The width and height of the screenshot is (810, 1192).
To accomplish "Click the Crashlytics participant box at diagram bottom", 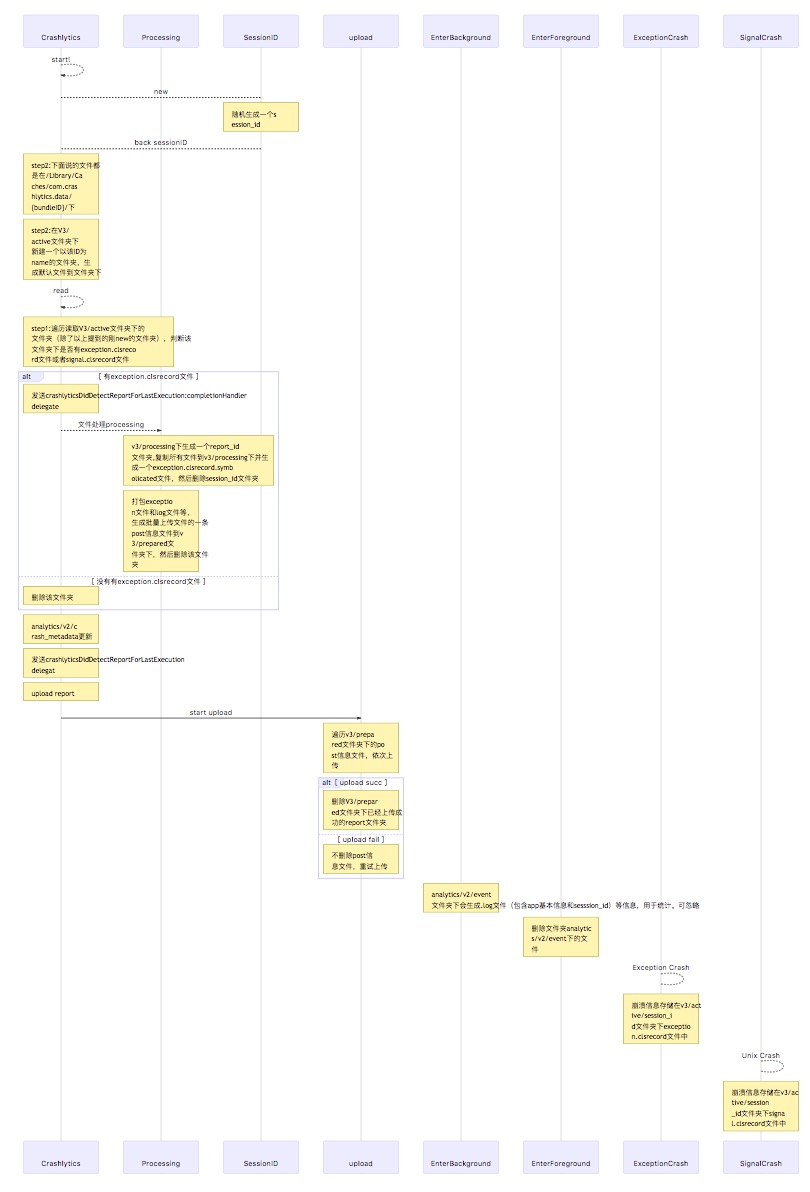I will (x=61, y=1156).
